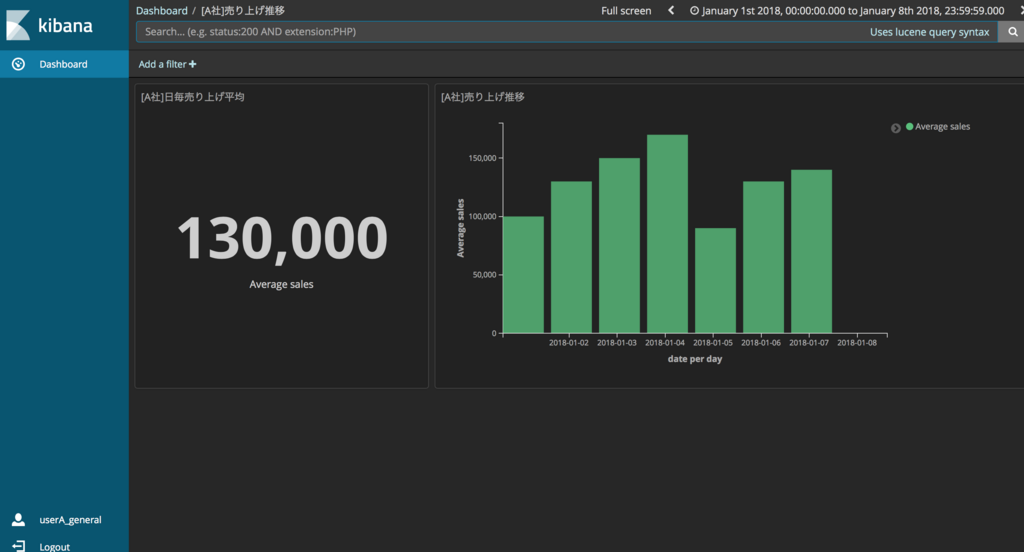Click the bar above 2018-01-06
This screenshot has width=1024, height=552.
coord(763,257)
